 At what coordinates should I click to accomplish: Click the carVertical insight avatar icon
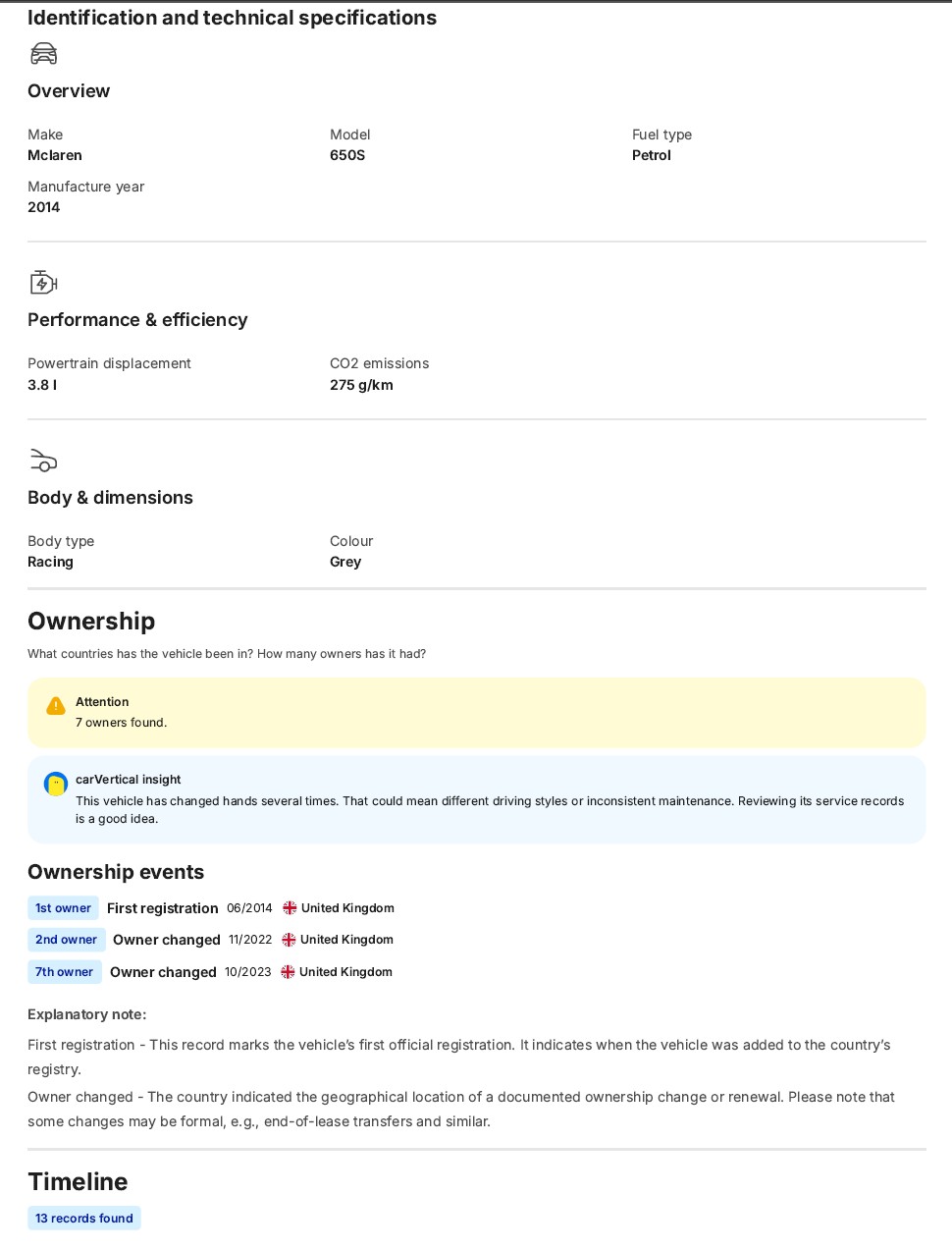[x=56, y=784]
